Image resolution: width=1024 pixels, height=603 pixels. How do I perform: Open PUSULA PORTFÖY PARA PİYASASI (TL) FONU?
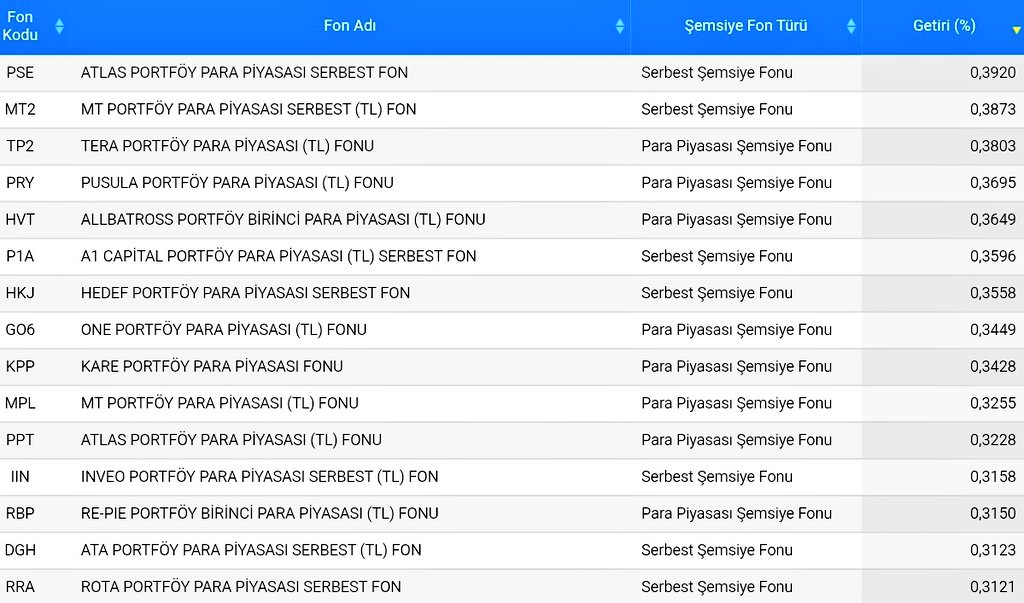point(237,182)
